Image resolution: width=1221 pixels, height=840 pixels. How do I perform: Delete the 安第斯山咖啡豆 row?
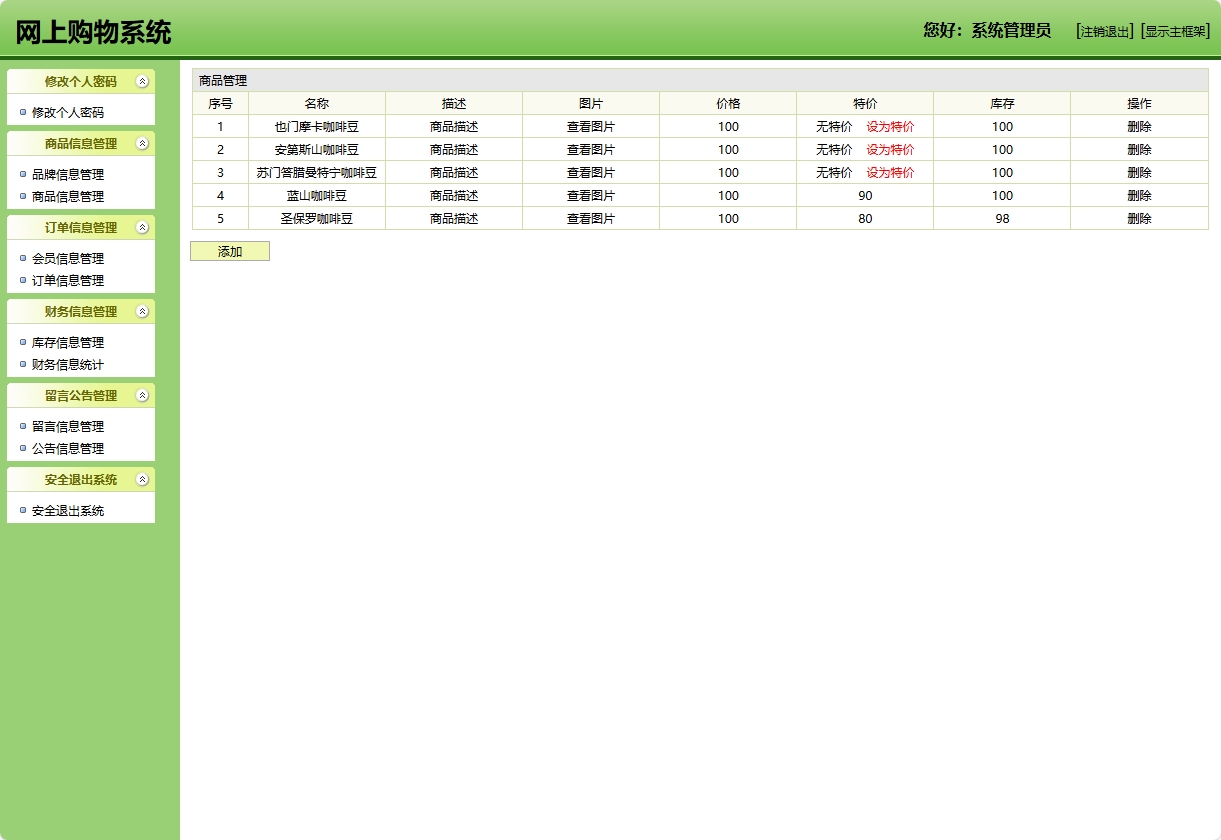point(1139,149)
